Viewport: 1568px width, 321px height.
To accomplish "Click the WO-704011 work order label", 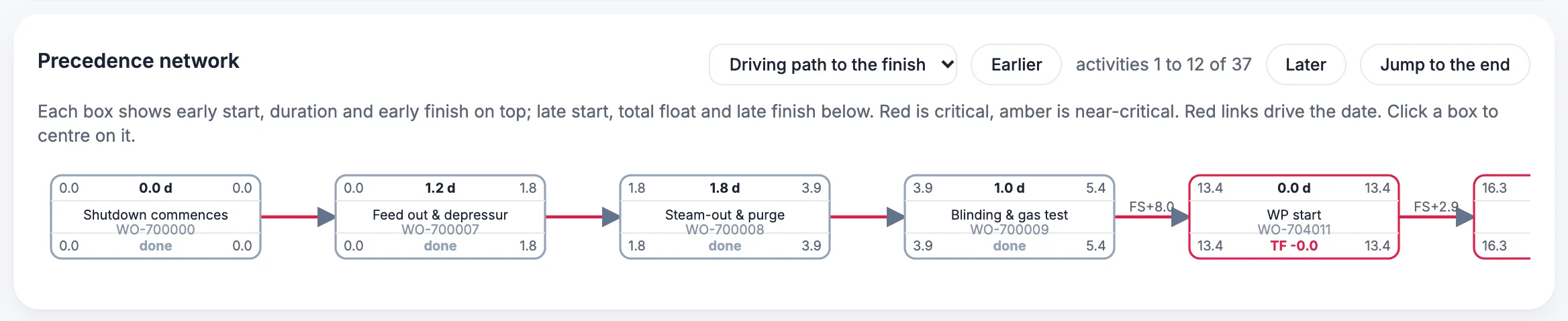I will pos(1294,230).
